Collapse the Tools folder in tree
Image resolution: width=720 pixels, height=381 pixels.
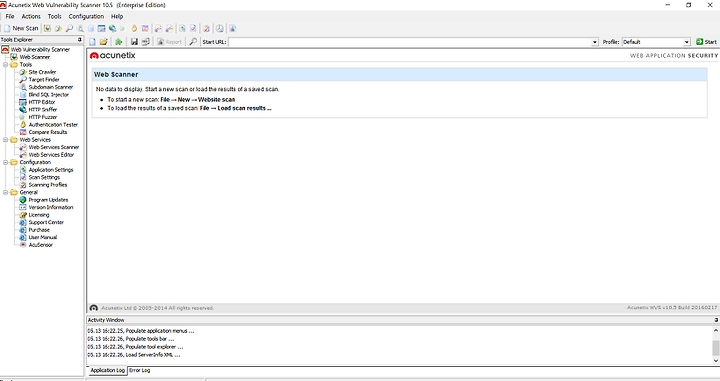click(x=6, y=65)
